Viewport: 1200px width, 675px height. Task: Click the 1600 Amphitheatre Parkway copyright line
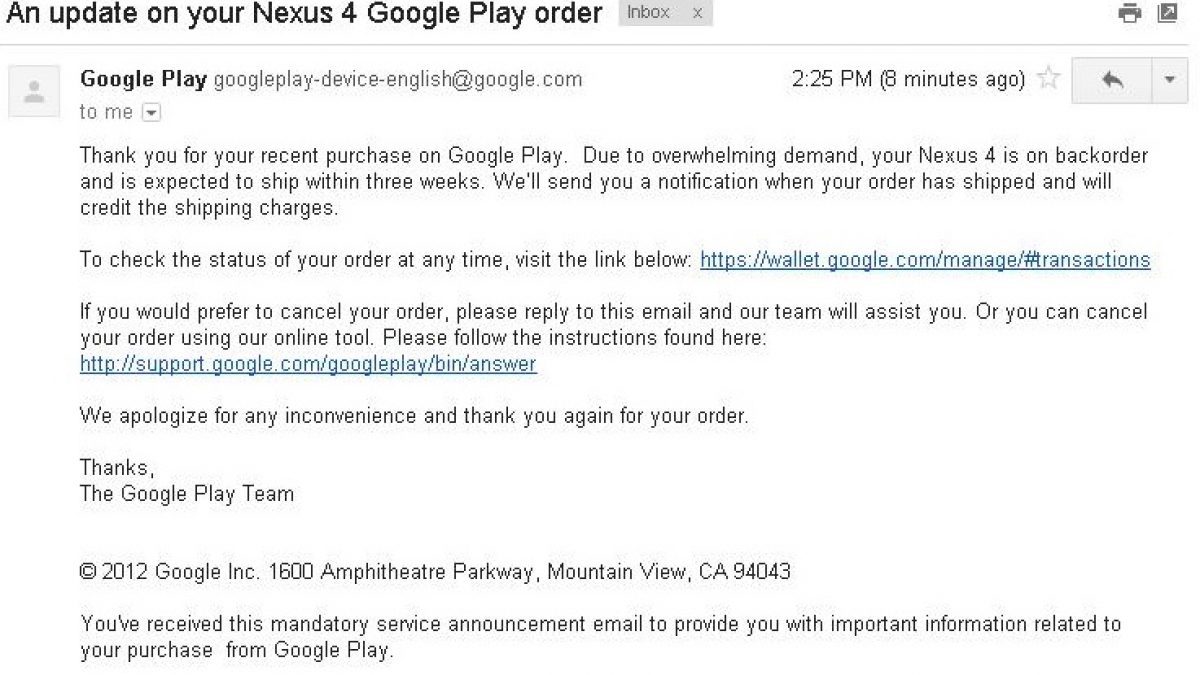click(x=435, y=572)
